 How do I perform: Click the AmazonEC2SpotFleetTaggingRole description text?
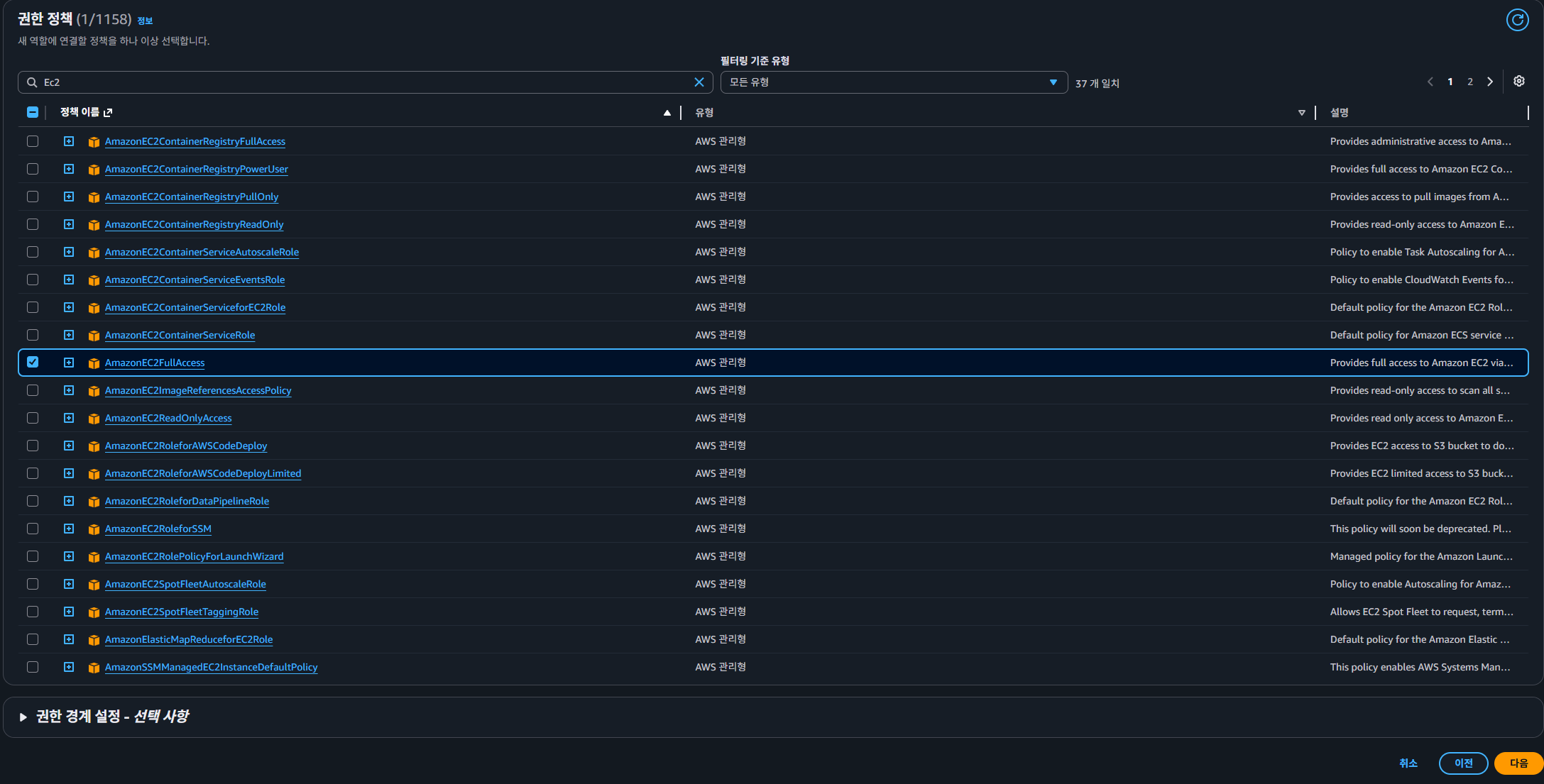pyautogui.click(x=1422, y=612)
